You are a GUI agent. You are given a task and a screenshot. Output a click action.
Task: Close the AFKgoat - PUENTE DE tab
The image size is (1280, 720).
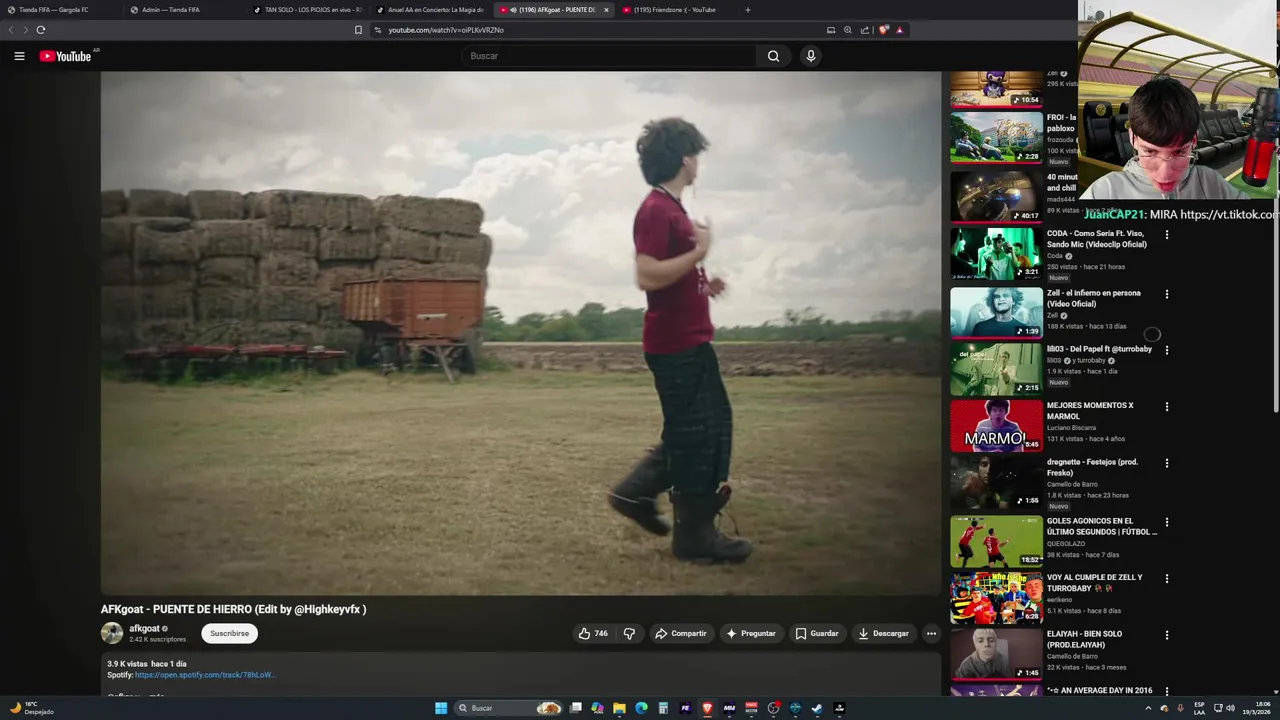coord(606,10)
